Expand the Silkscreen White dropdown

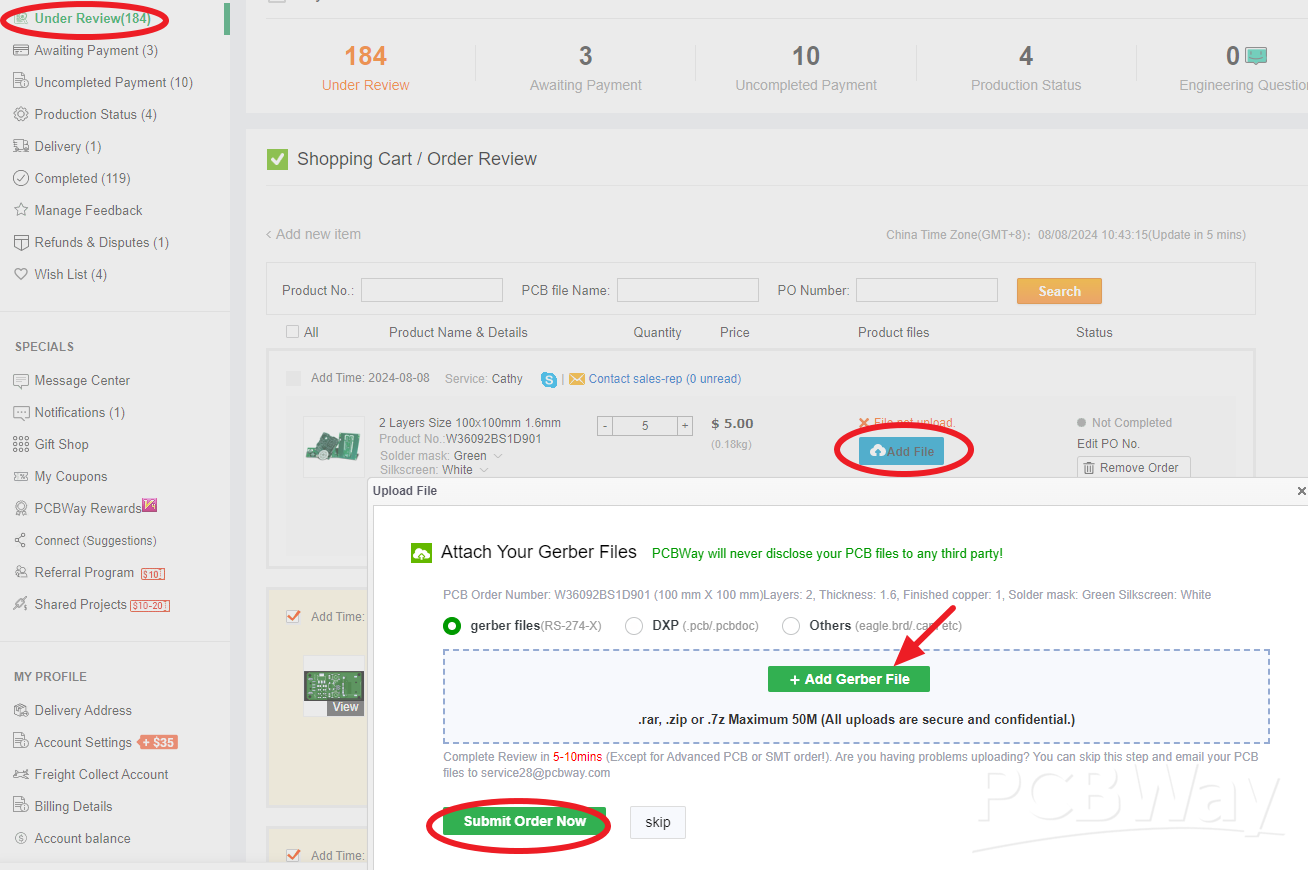point(484,470)
